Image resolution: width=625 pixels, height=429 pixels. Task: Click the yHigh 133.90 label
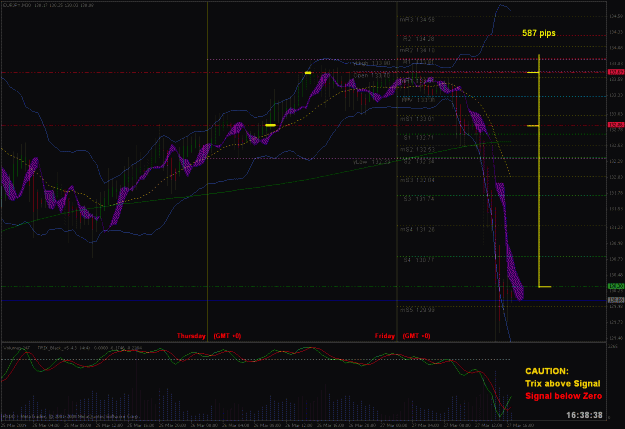(371, 63)
